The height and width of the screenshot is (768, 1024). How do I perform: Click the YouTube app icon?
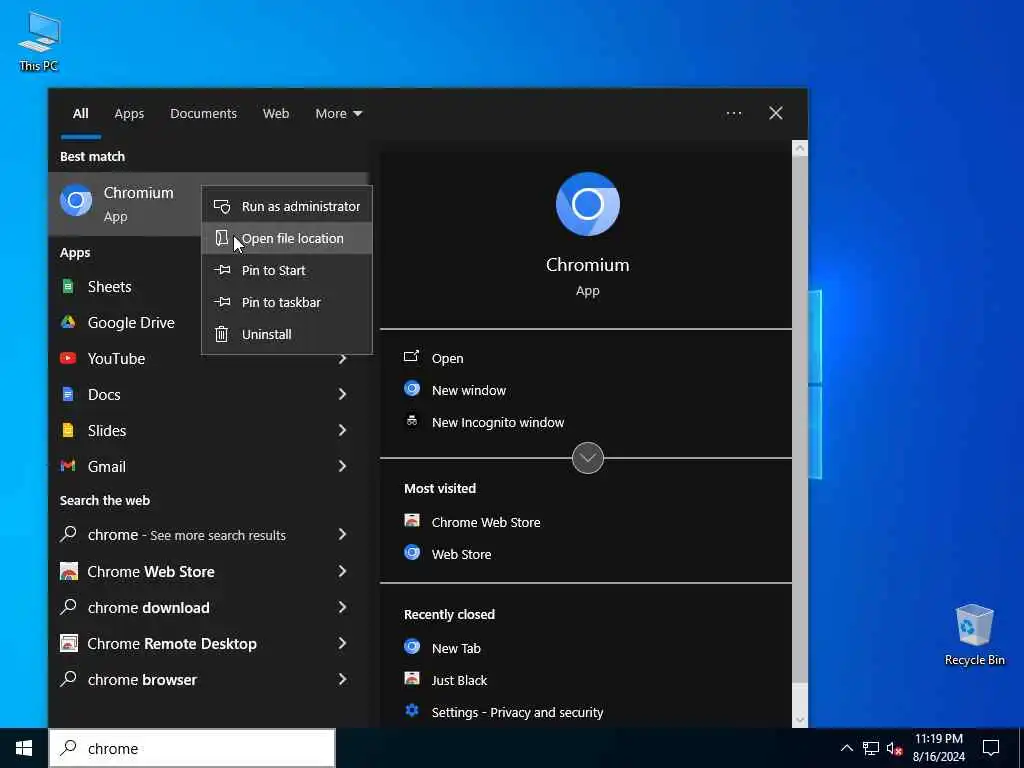tap(68, 358)
